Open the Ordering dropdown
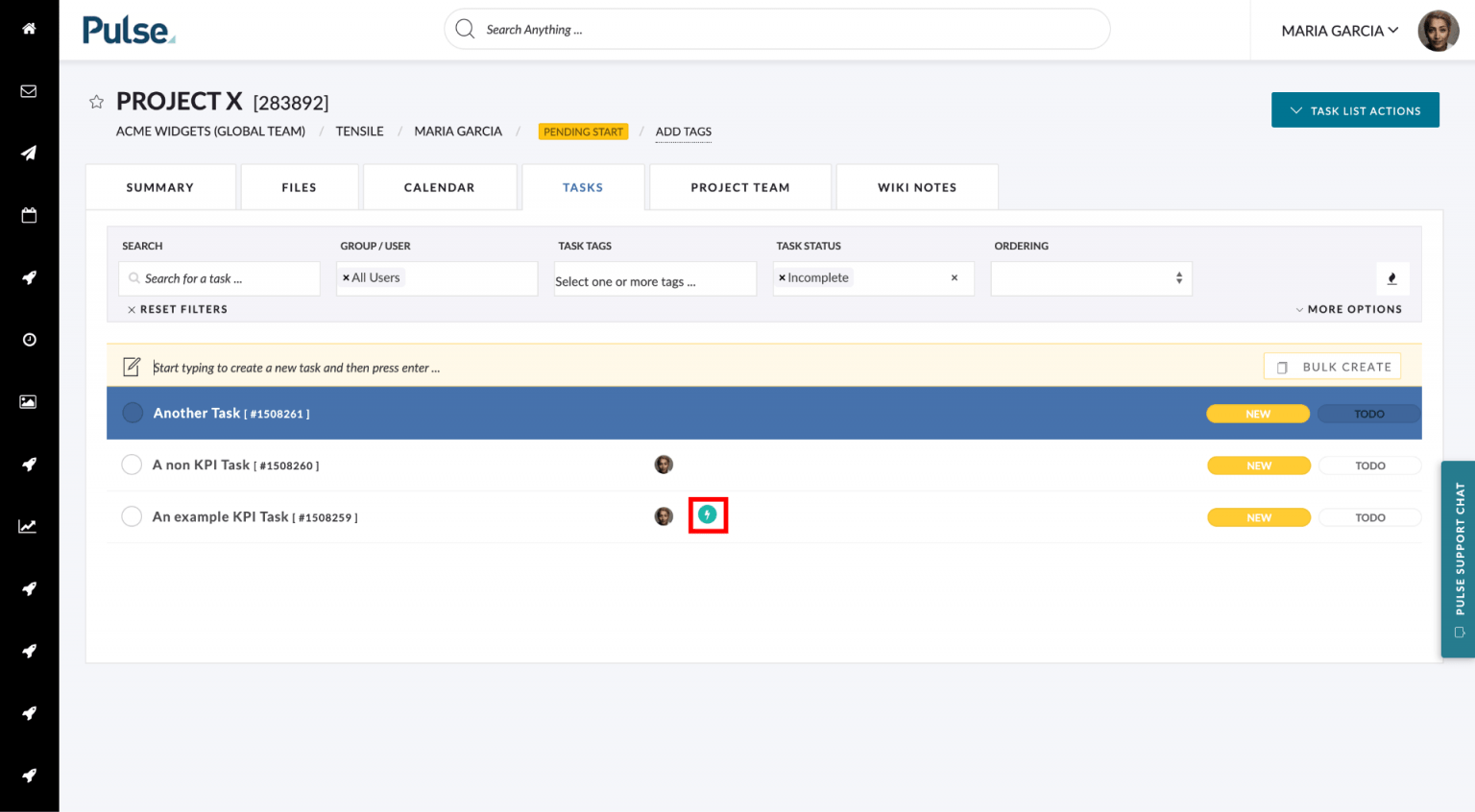 [1091, 278]
